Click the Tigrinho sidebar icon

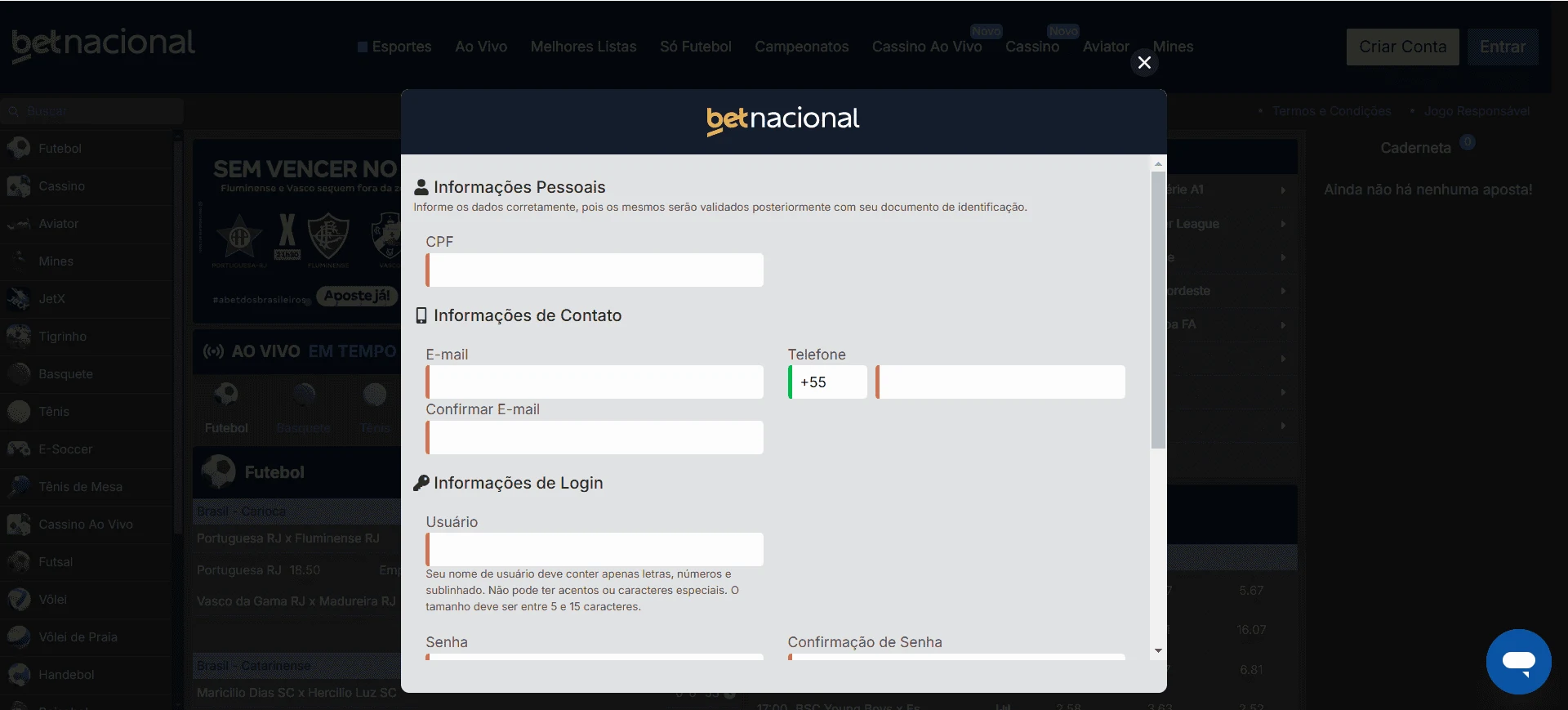point(18,336)
